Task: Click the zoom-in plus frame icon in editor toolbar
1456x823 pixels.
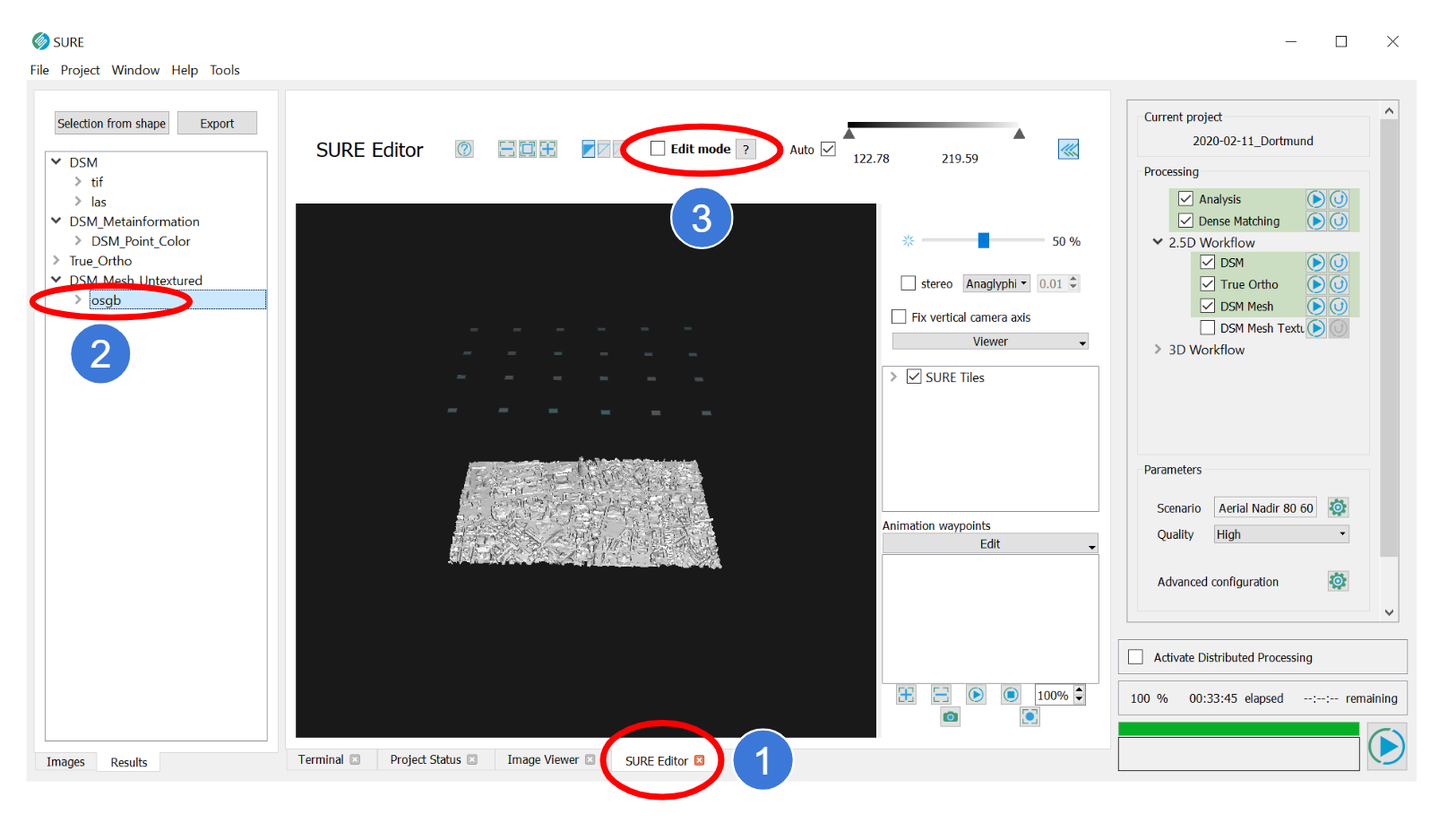Action: [x=548, y=149]
